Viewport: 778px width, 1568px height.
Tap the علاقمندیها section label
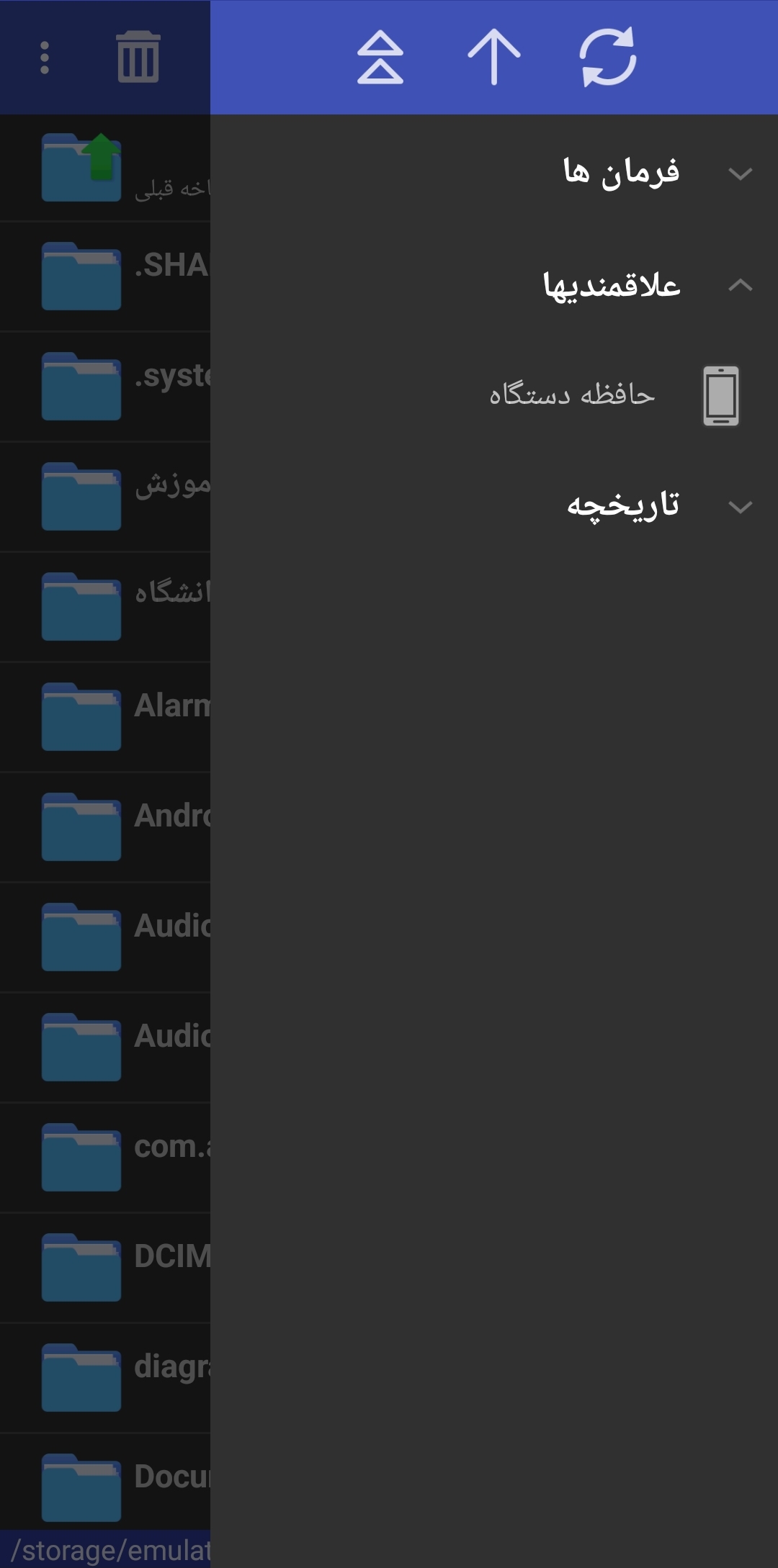coord(612,286)
